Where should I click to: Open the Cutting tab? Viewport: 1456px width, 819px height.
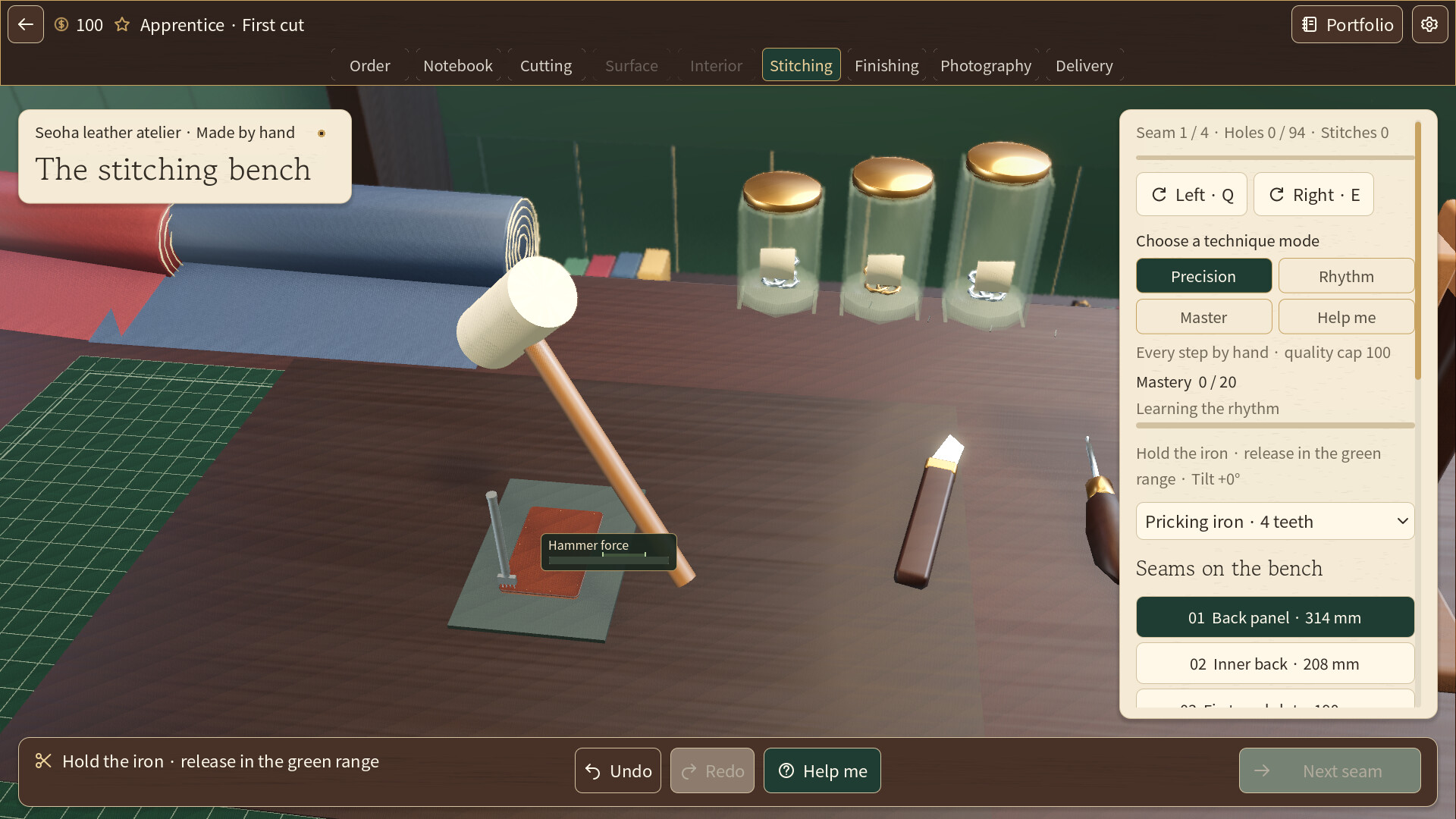[x=546, y=66]
